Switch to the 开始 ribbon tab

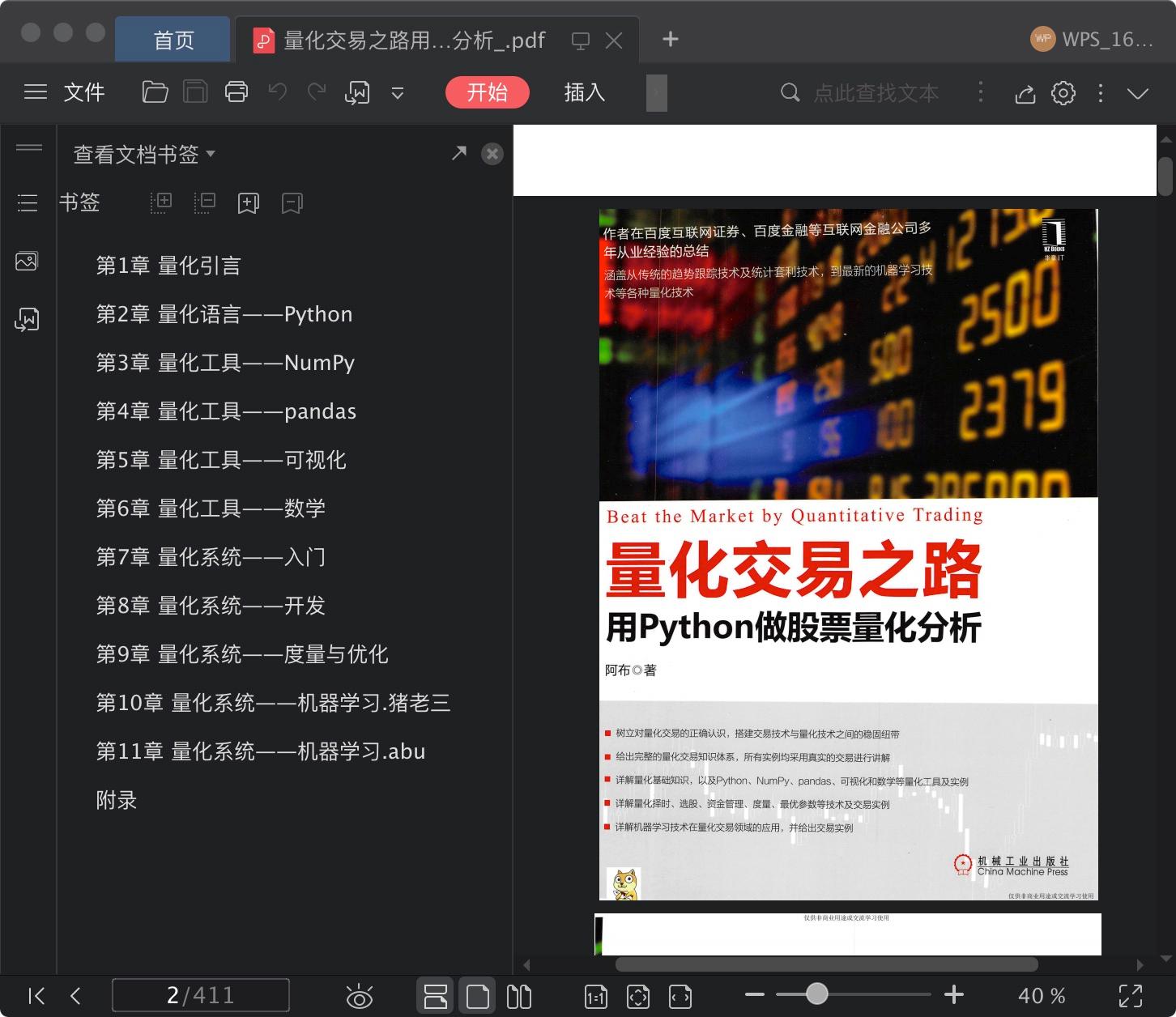487,92
